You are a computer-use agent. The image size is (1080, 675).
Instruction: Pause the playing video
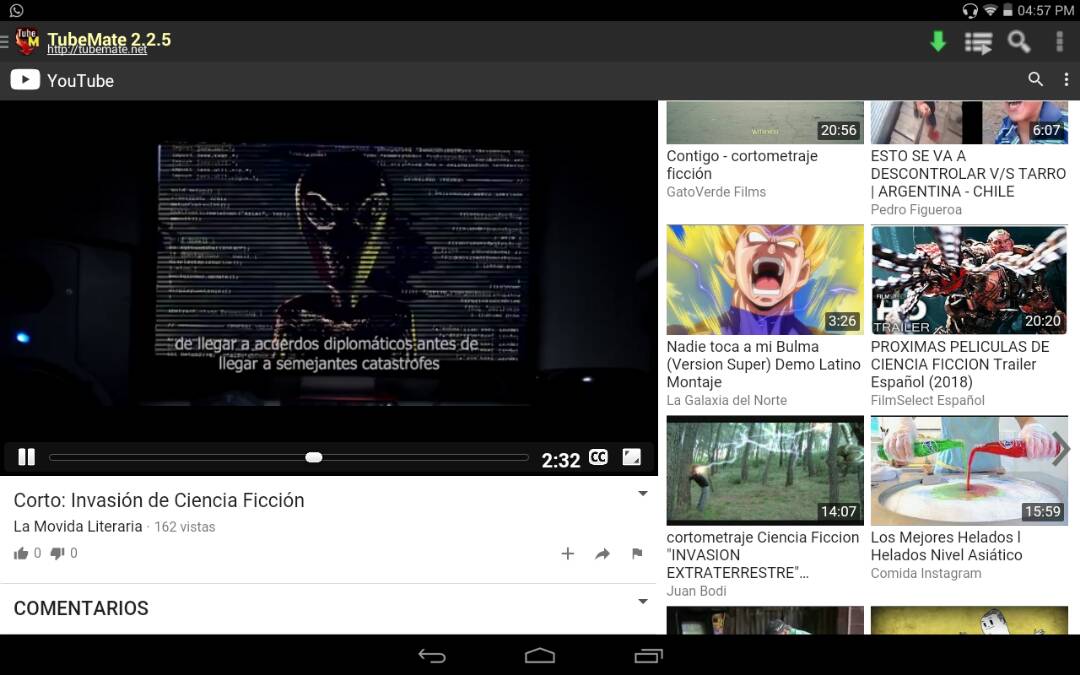coord(26,457)
